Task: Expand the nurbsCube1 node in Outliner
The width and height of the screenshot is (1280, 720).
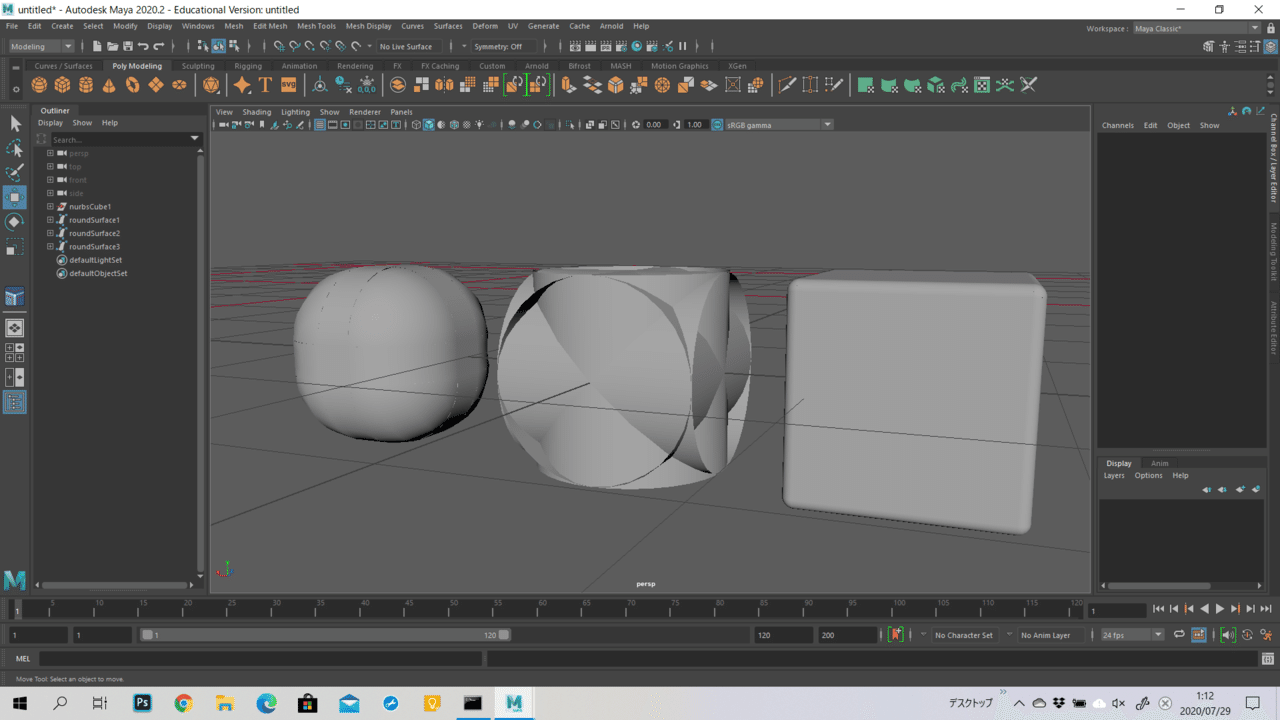Action: 50,207
